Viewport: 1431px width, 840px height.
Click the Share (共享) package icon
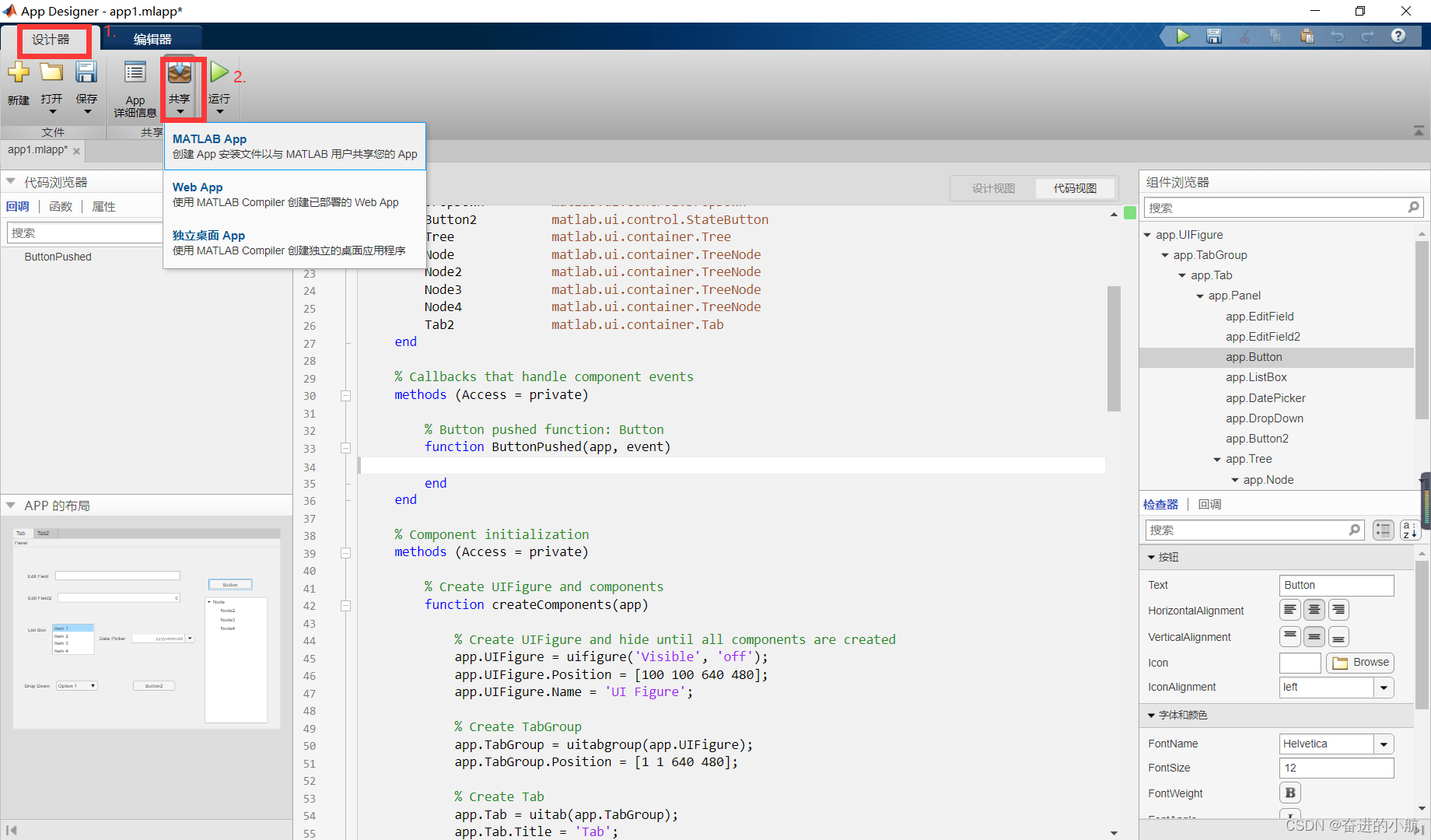[180, 73]
